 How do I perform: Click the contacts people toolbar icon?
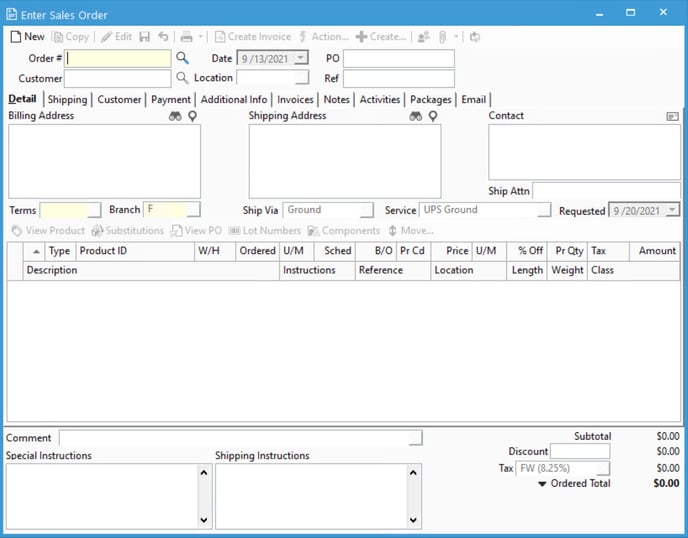tap(423, 37)
